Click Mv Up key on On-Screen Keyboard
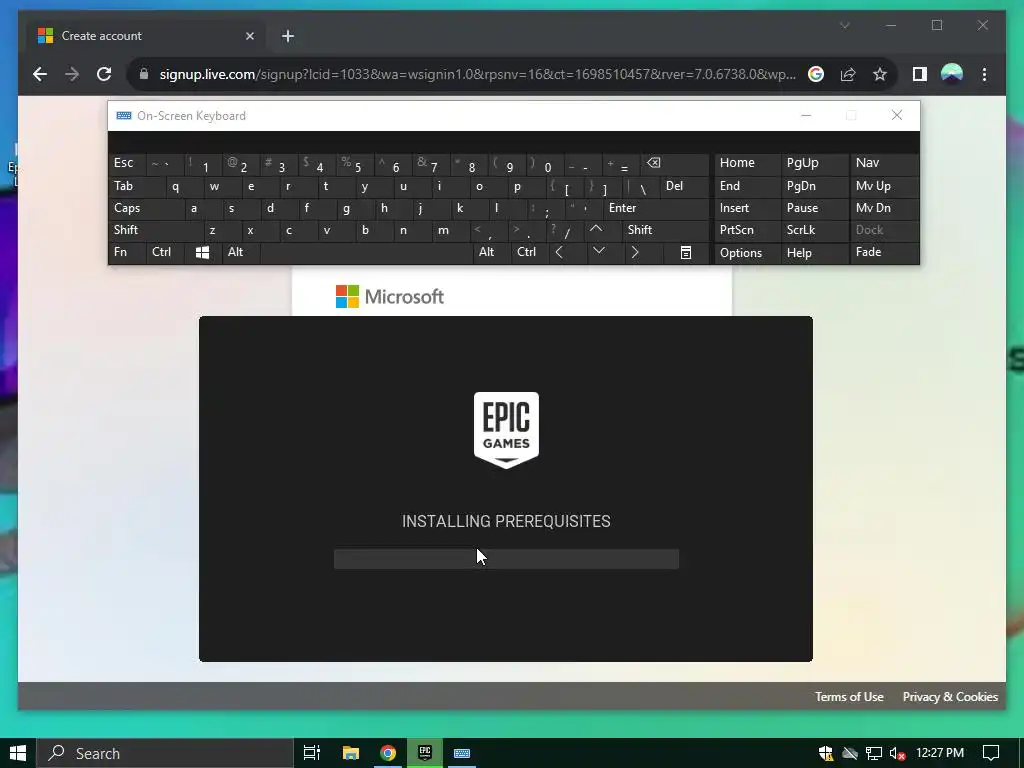The width and height of the screenshot is (1024, 768). [884, 186]
